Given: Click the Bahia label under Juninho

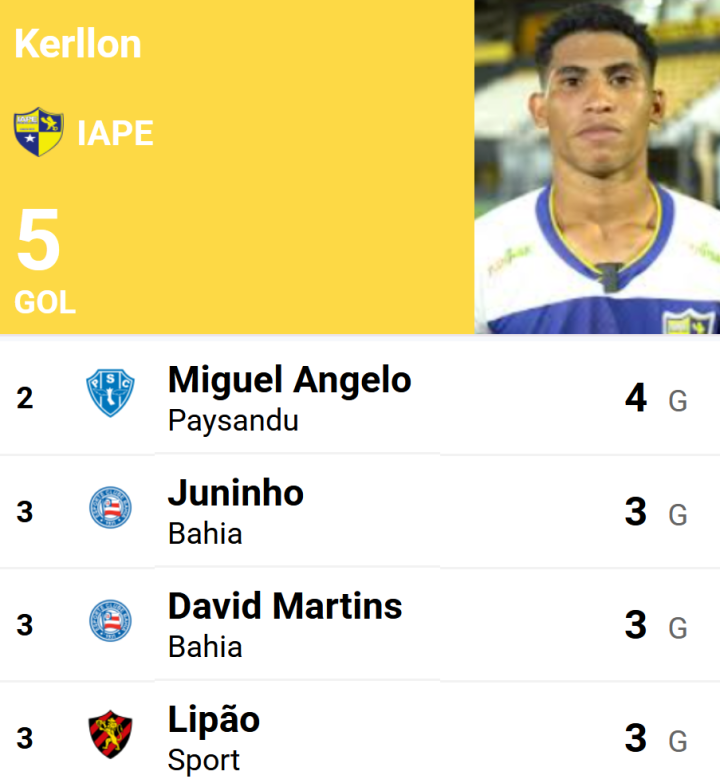Looking at the screenshot, I should (x=205, y=534).
